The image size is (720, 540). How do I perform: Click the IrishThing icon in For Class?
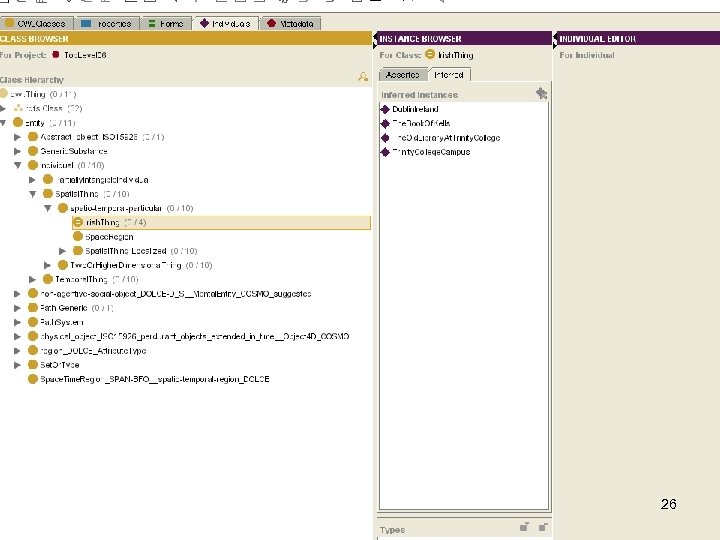pyautogui.click(x=430, y=54)
